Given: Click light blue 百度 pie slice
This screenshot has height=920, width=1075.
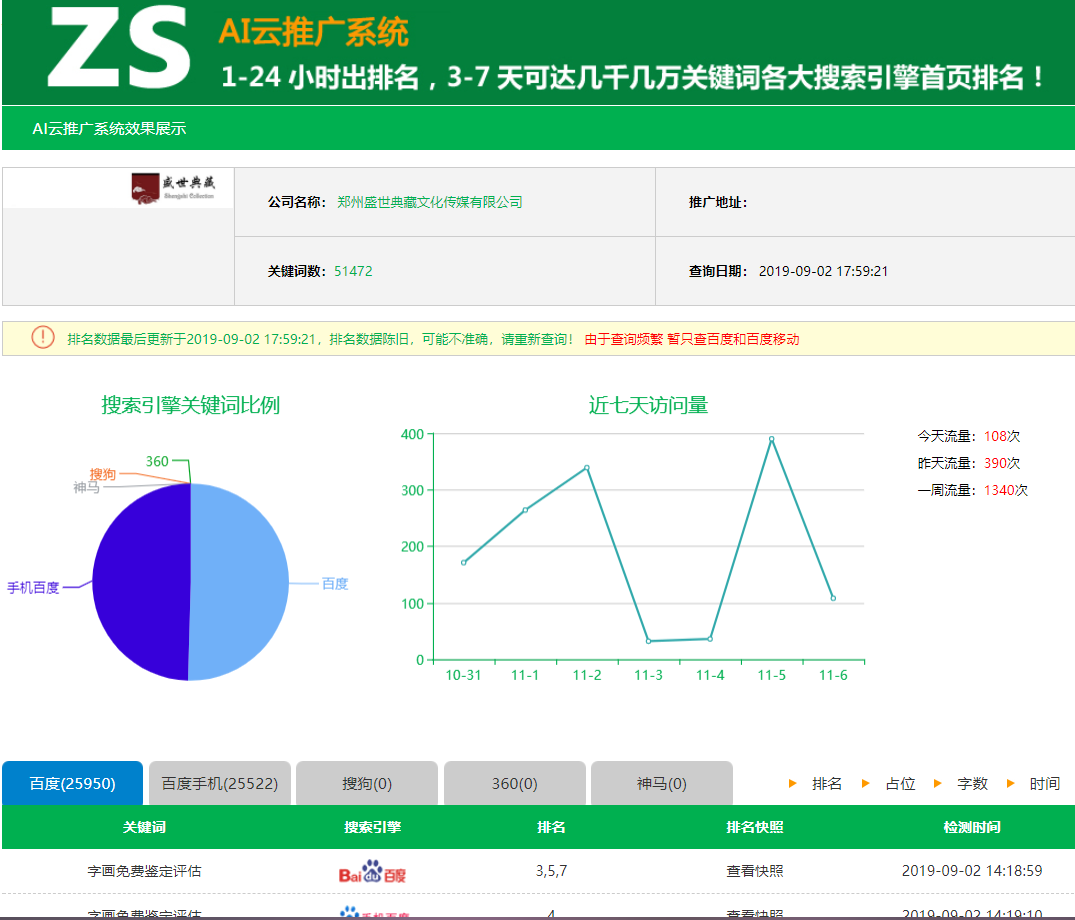Looking at the screenshot, I should pyautogui.click(x=240, y=583).
